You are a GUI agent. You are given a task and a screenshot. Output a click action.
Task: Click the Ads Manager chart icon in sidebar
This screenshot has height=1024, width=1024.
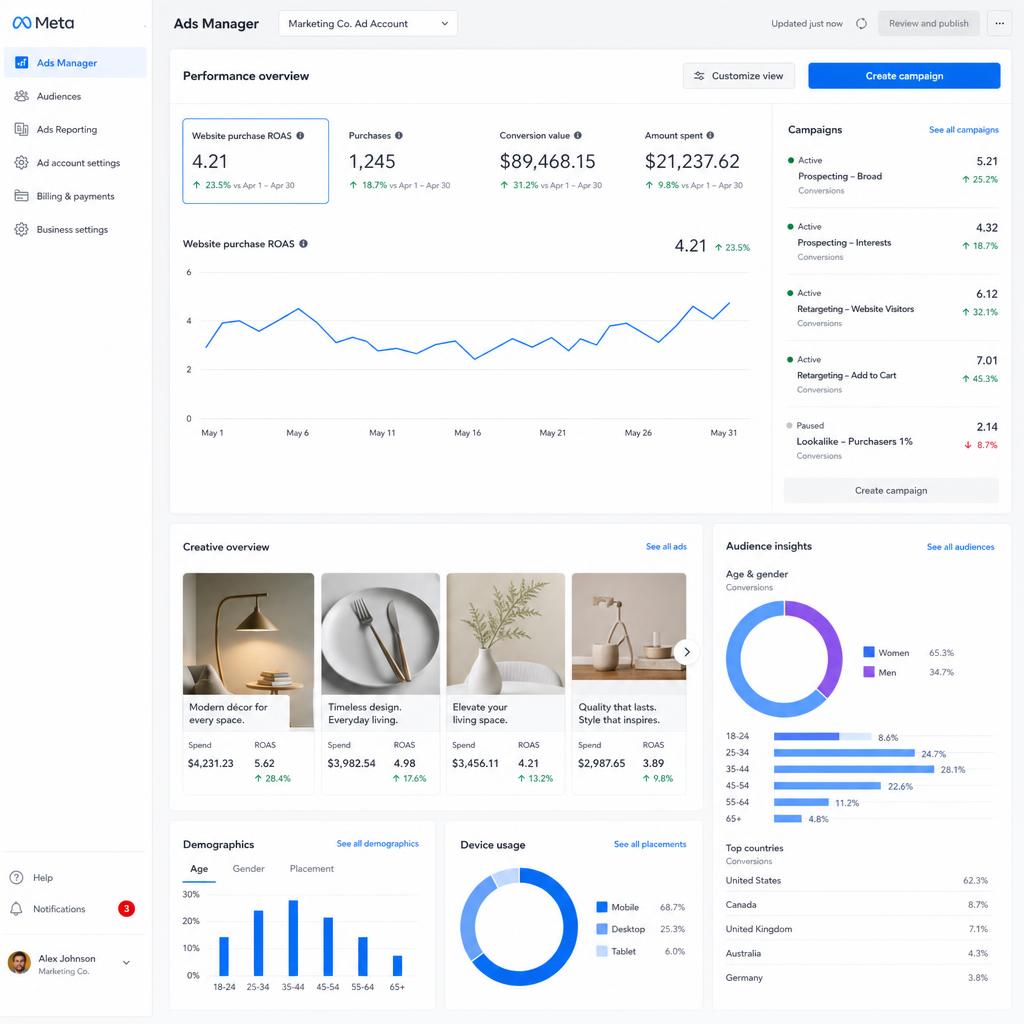point(22,63)
